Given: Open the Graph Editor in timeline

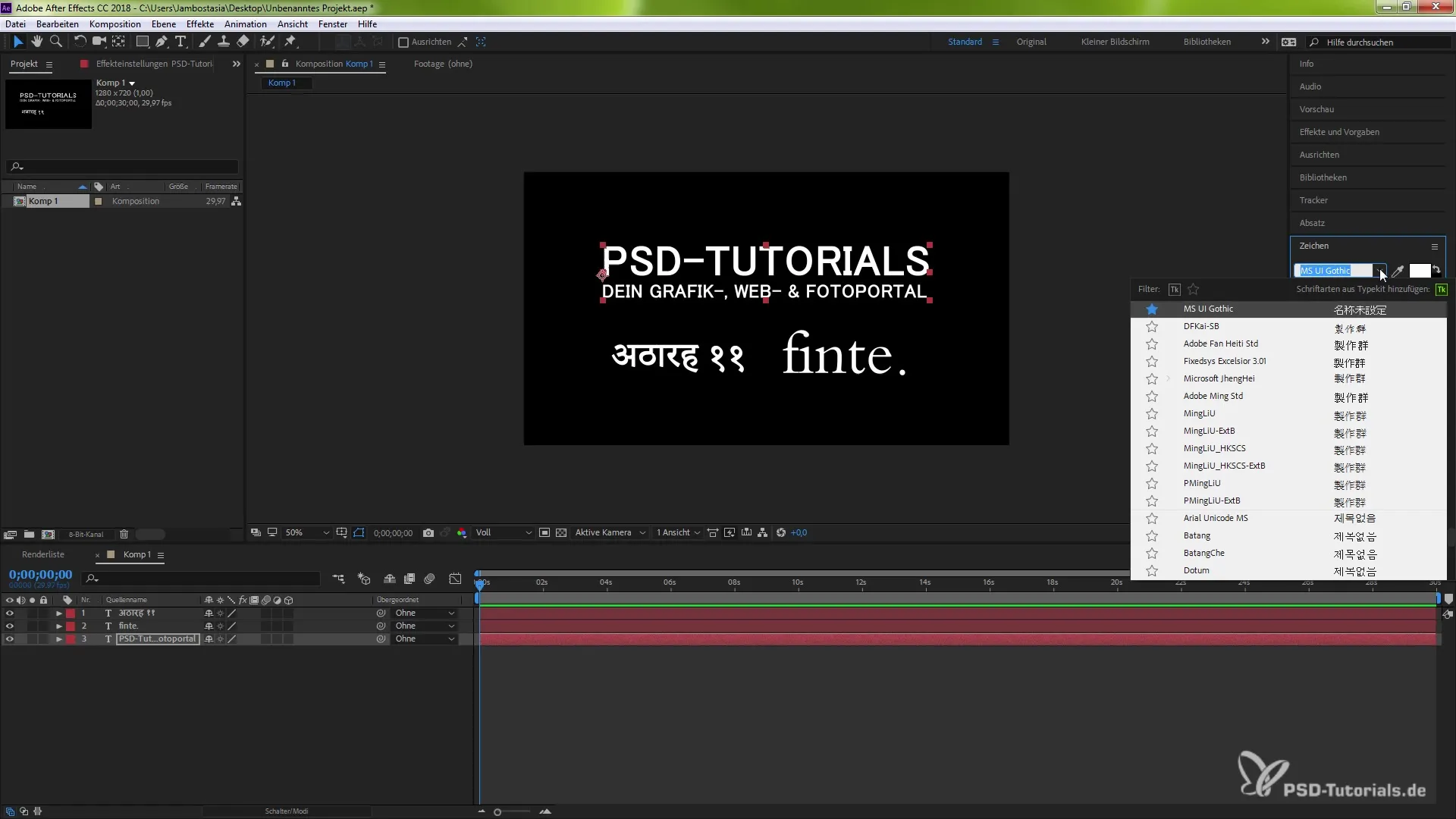Looking at the screenshot, I should [455, 579].
